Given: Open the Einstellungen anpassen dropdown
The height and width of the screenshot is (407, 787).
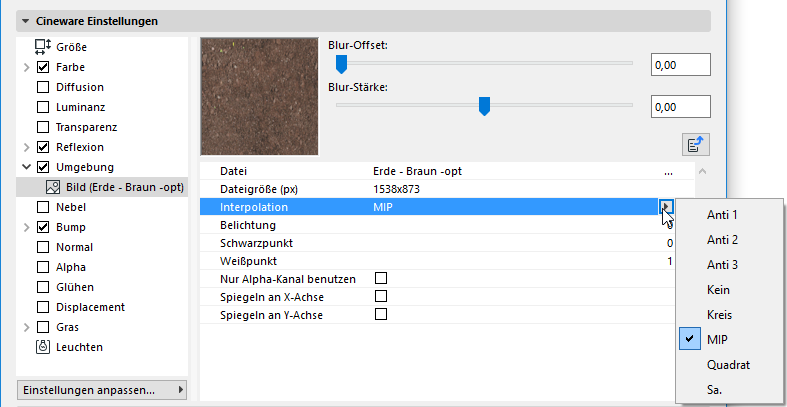Looking at the screenshot, I should coord(101,390).
